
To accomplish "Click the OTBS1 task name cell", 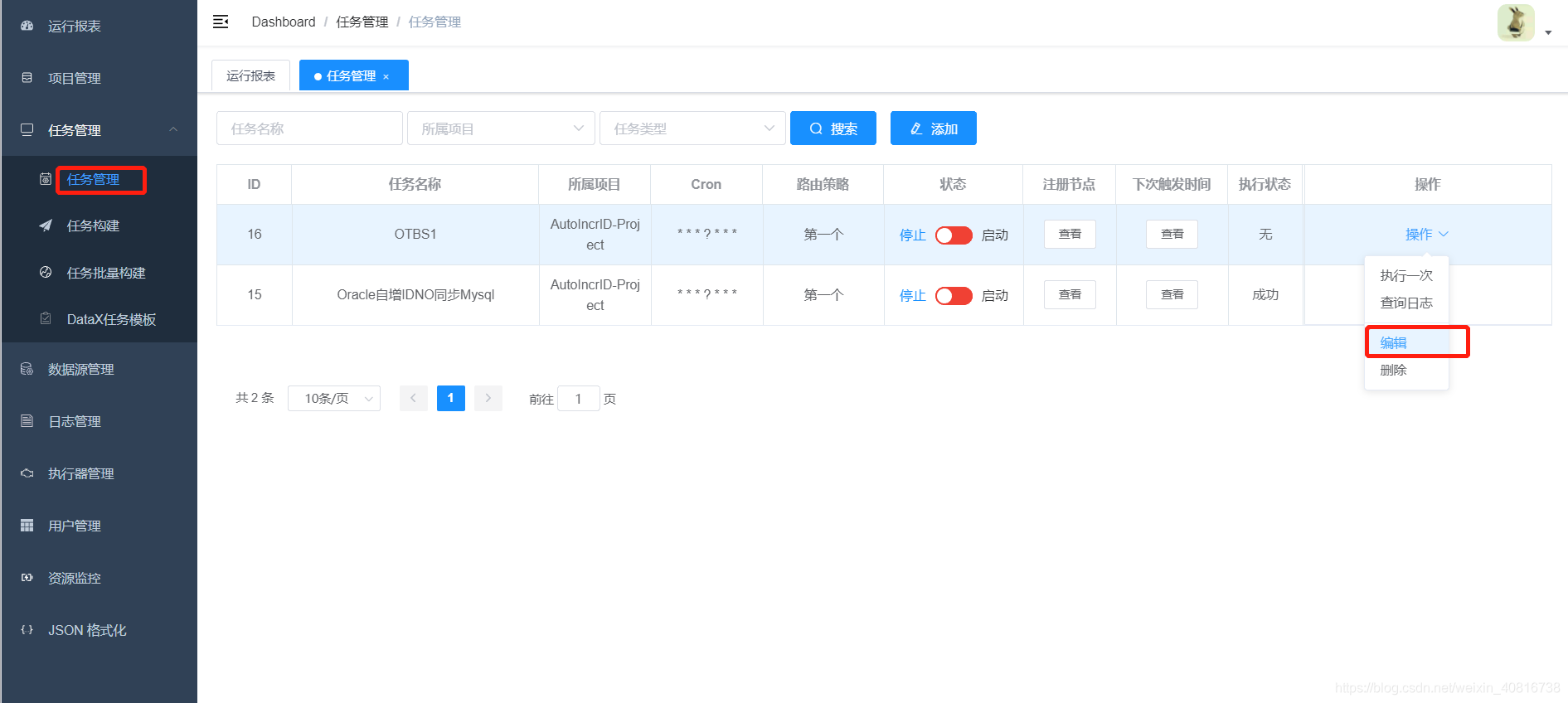I will 415,235.
